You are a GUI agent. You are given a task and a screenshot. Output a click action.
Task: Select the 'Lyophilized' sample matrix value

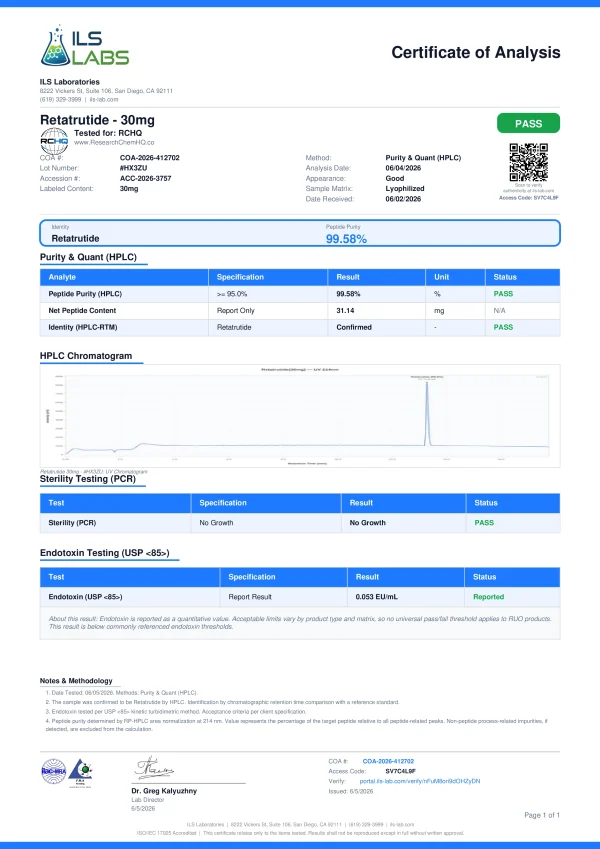coord(405,188)
